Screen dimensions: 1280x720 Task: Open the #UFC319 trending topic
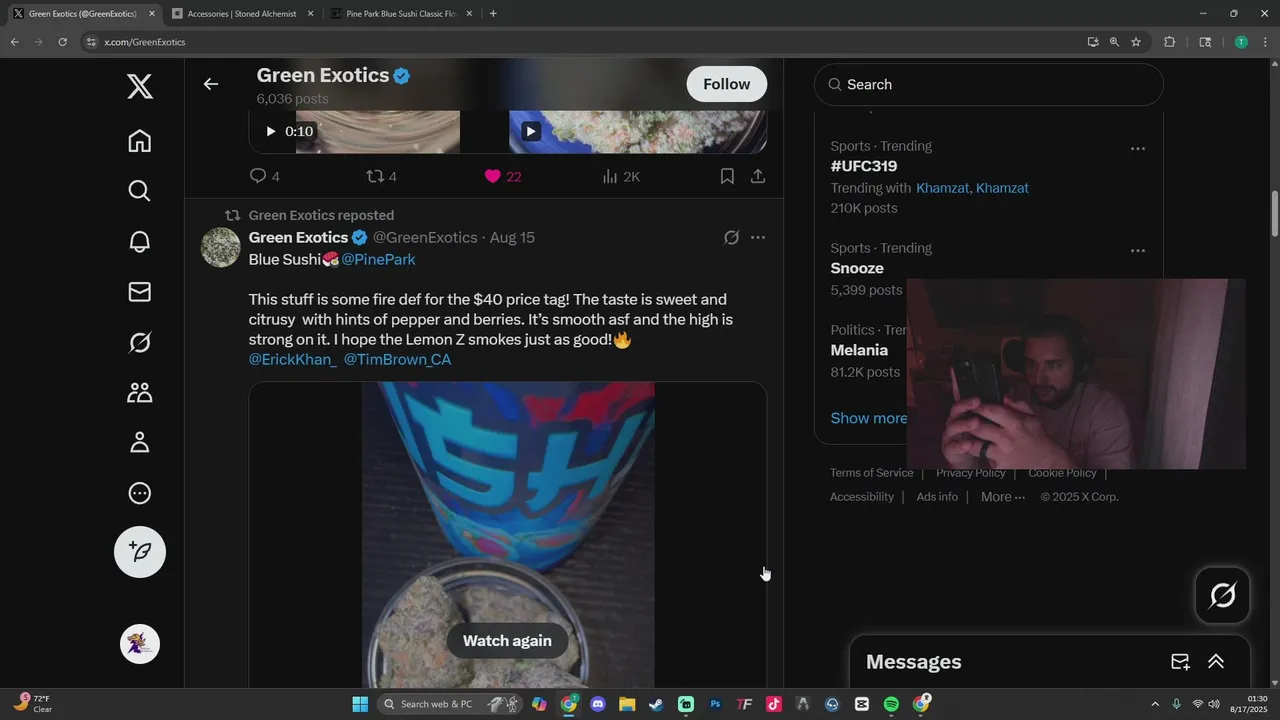(864, 166)
